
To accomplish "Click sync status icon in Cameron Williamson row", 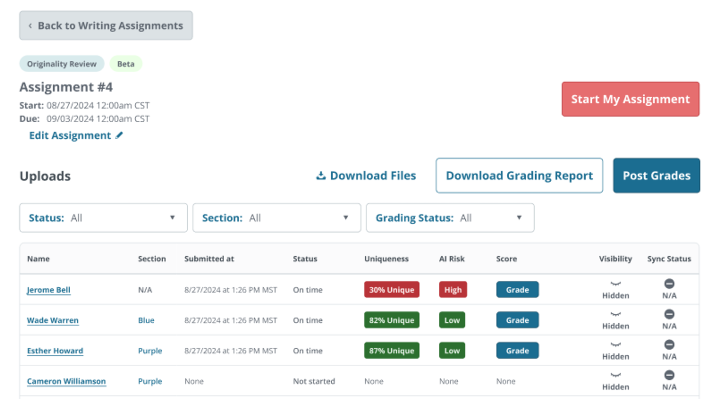I will (669, 375).
